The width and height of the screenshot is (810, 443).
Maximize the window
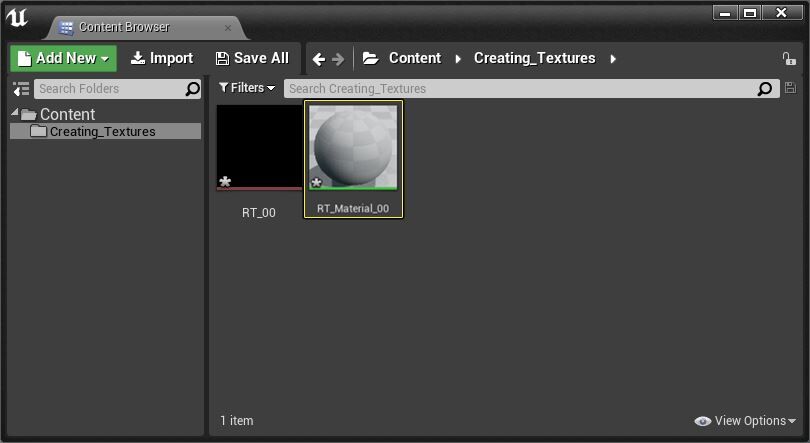(750, 12)
